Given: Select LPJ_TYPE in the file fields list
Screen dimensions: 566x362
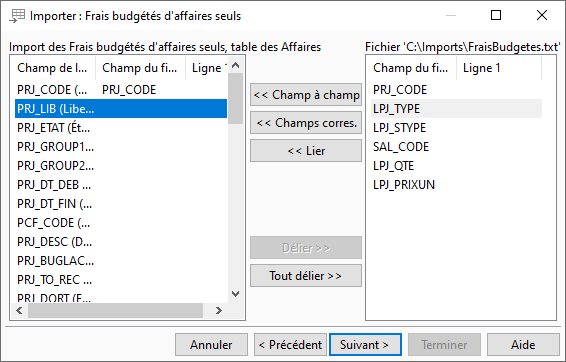Looking at the screenshot, I should coord(457,109).
